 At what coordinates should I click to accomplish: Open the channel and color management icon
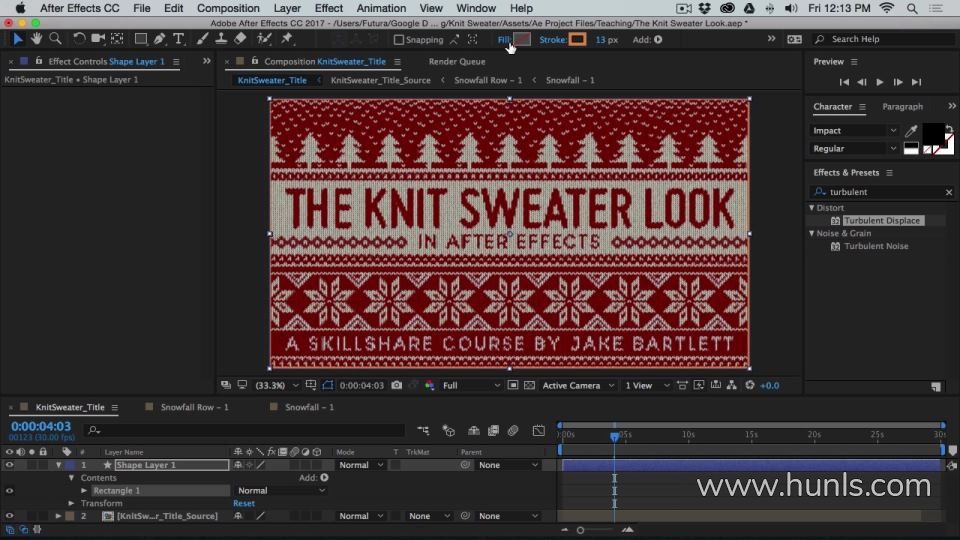pyautogui.click(x=429, y=385)
